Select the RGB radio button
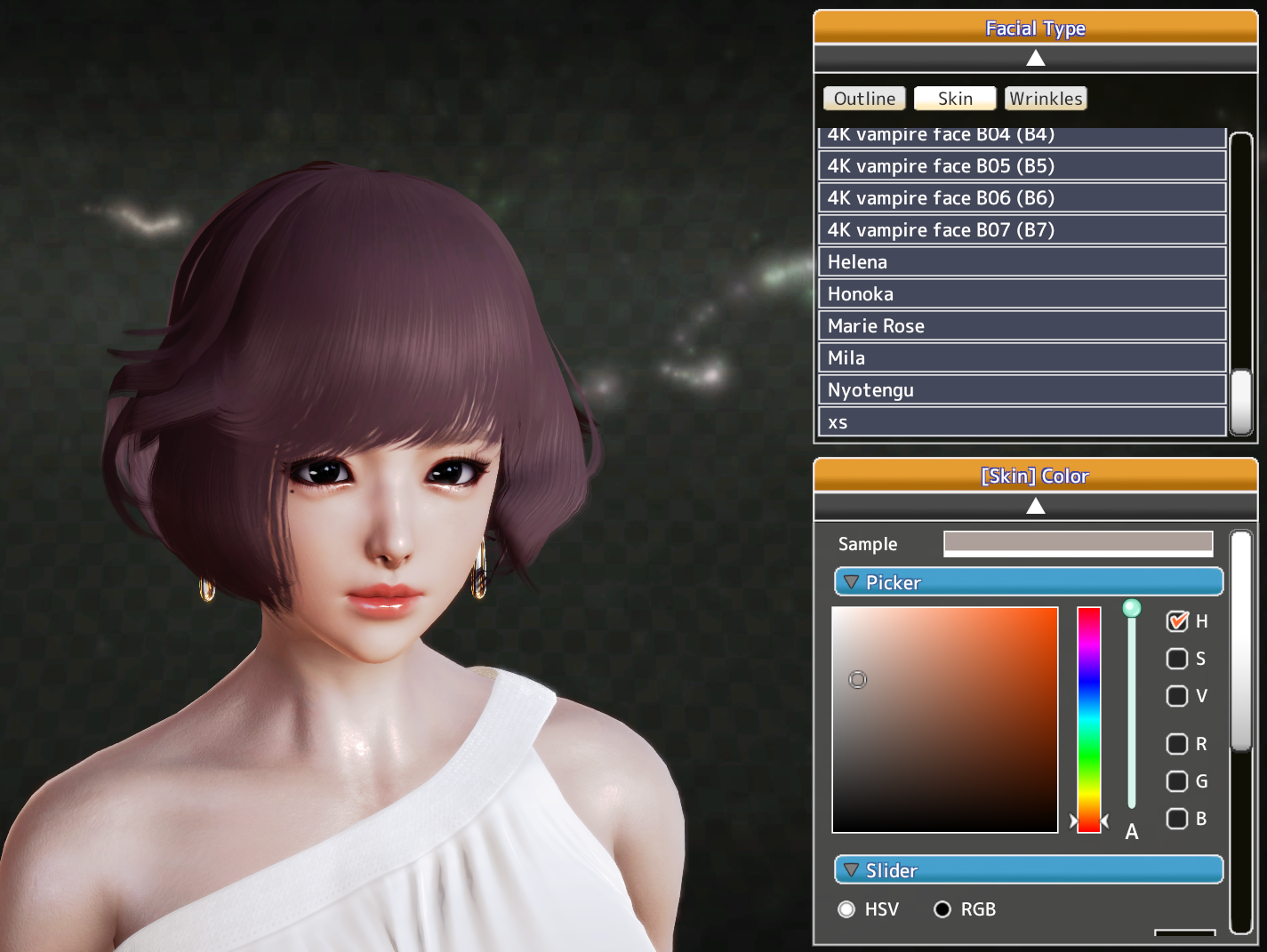Screen dimensions: 1267x952 942,909
